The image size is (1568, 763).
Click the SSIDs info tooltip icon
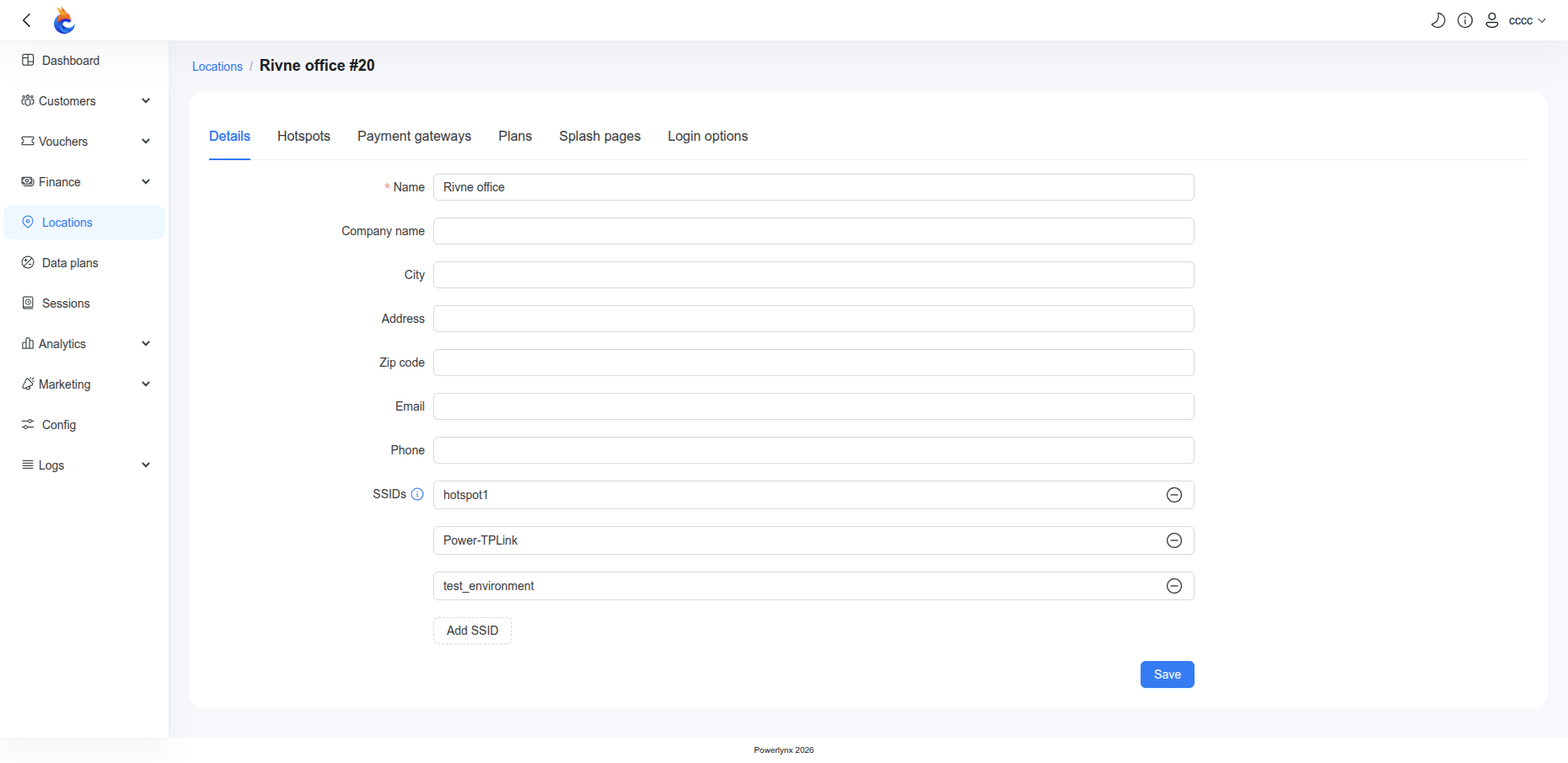(x=417, y=494)
